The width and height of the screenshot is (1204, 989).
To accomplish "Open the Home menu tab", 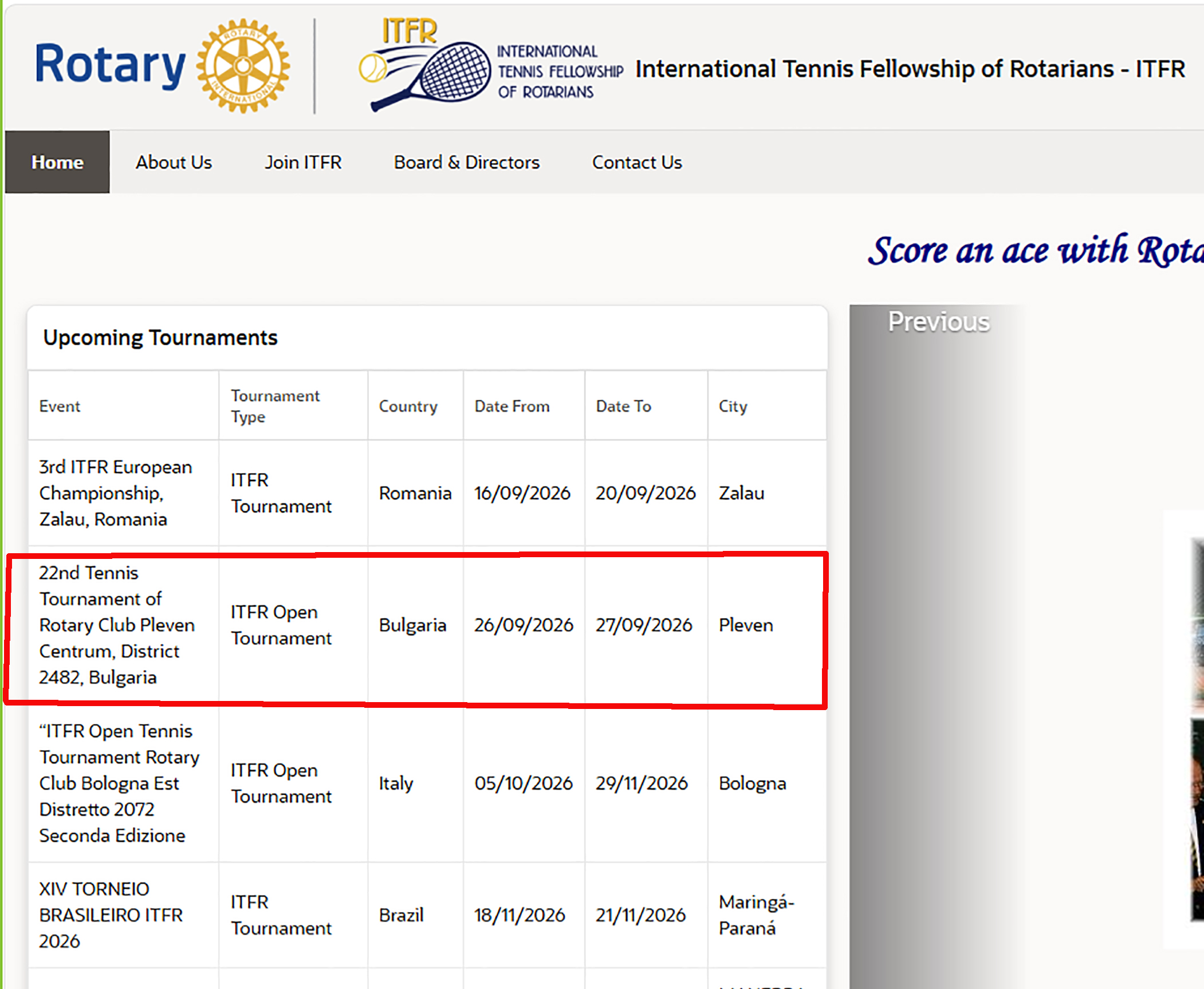I will (x=57, y=162).
